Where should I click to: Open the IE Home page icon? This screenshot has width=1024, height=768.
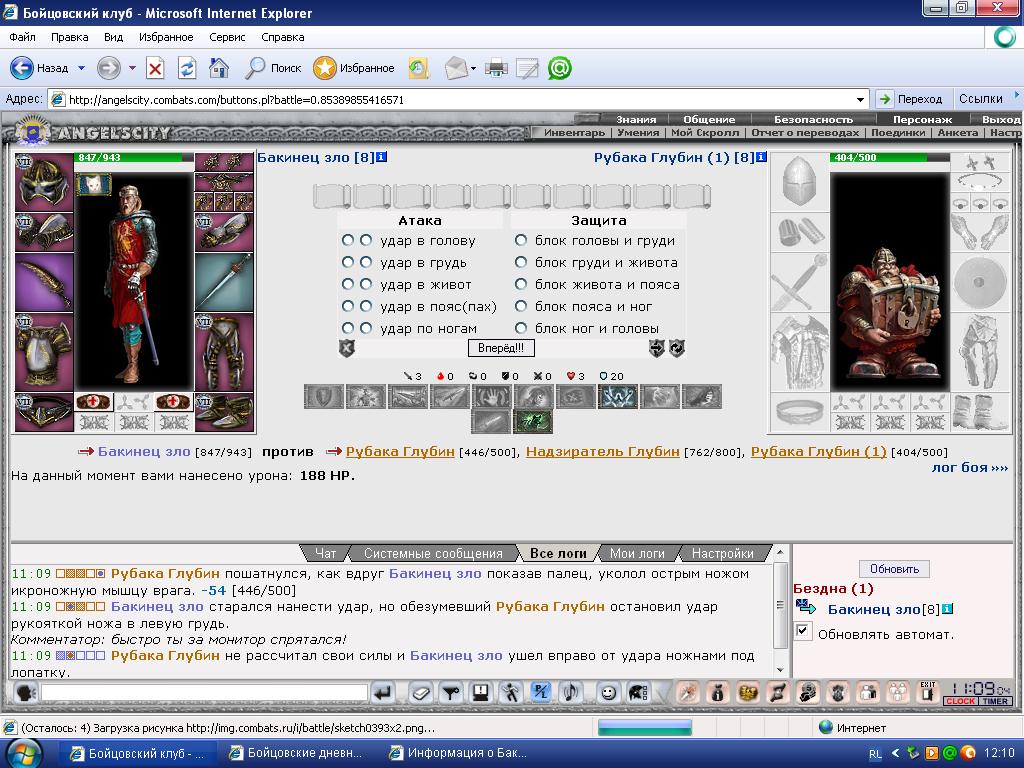tap(219, 68)
